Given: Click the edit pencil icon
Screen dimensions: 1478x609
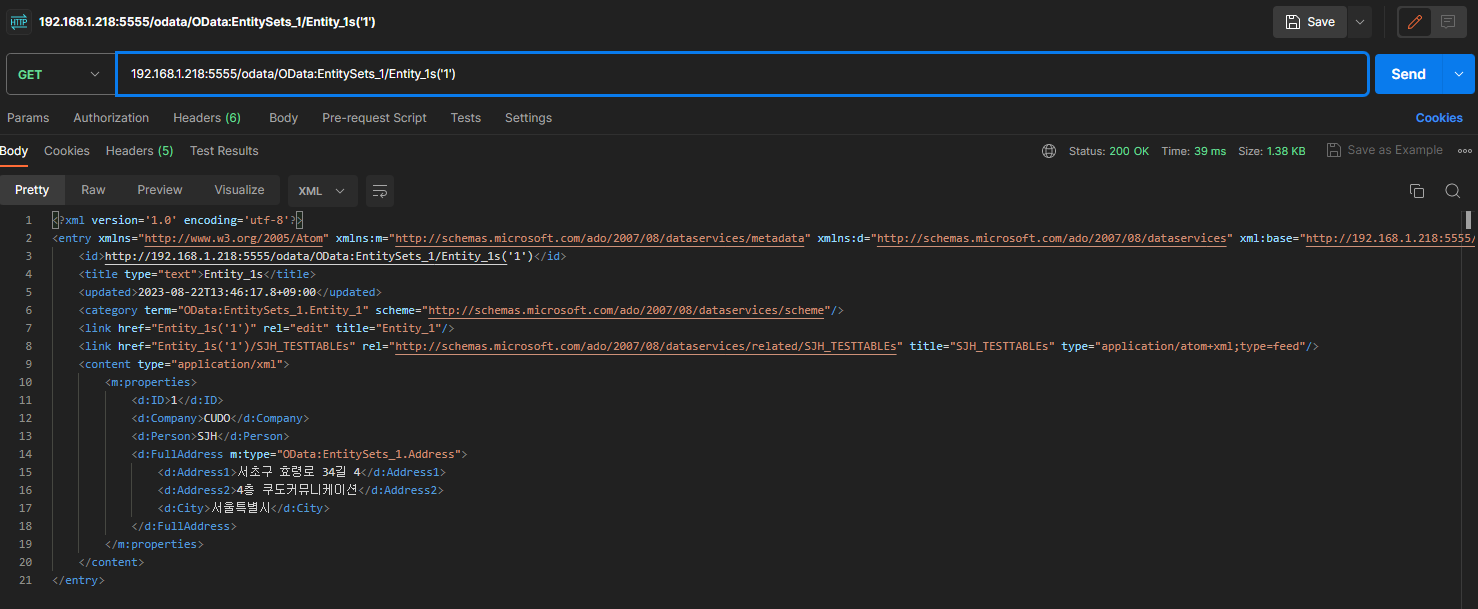Looking at the screenshot, I should pyautogui.click(x=1414, y=22).
